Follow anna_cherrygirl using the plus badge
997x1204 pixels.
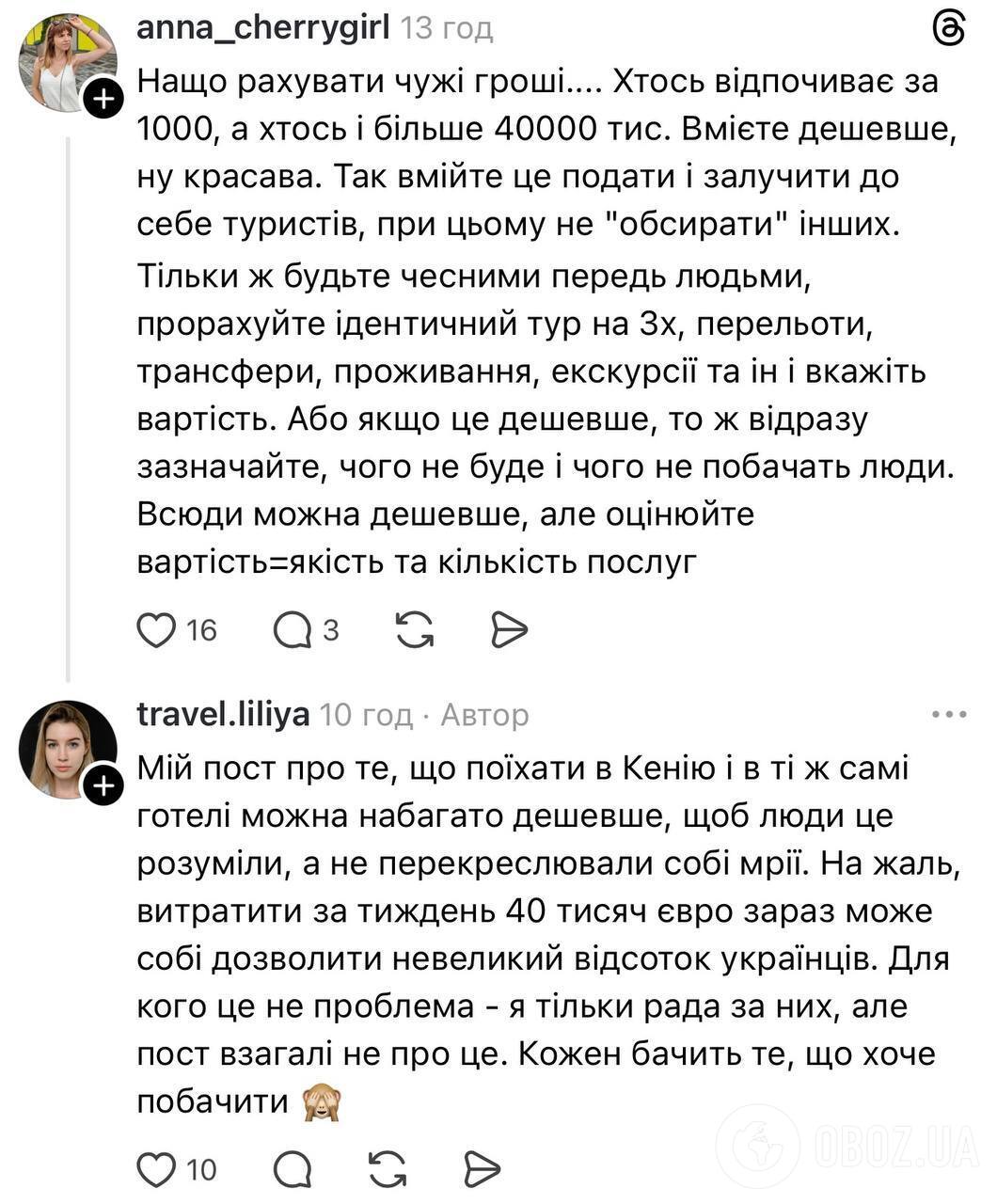tap(103, 97)
